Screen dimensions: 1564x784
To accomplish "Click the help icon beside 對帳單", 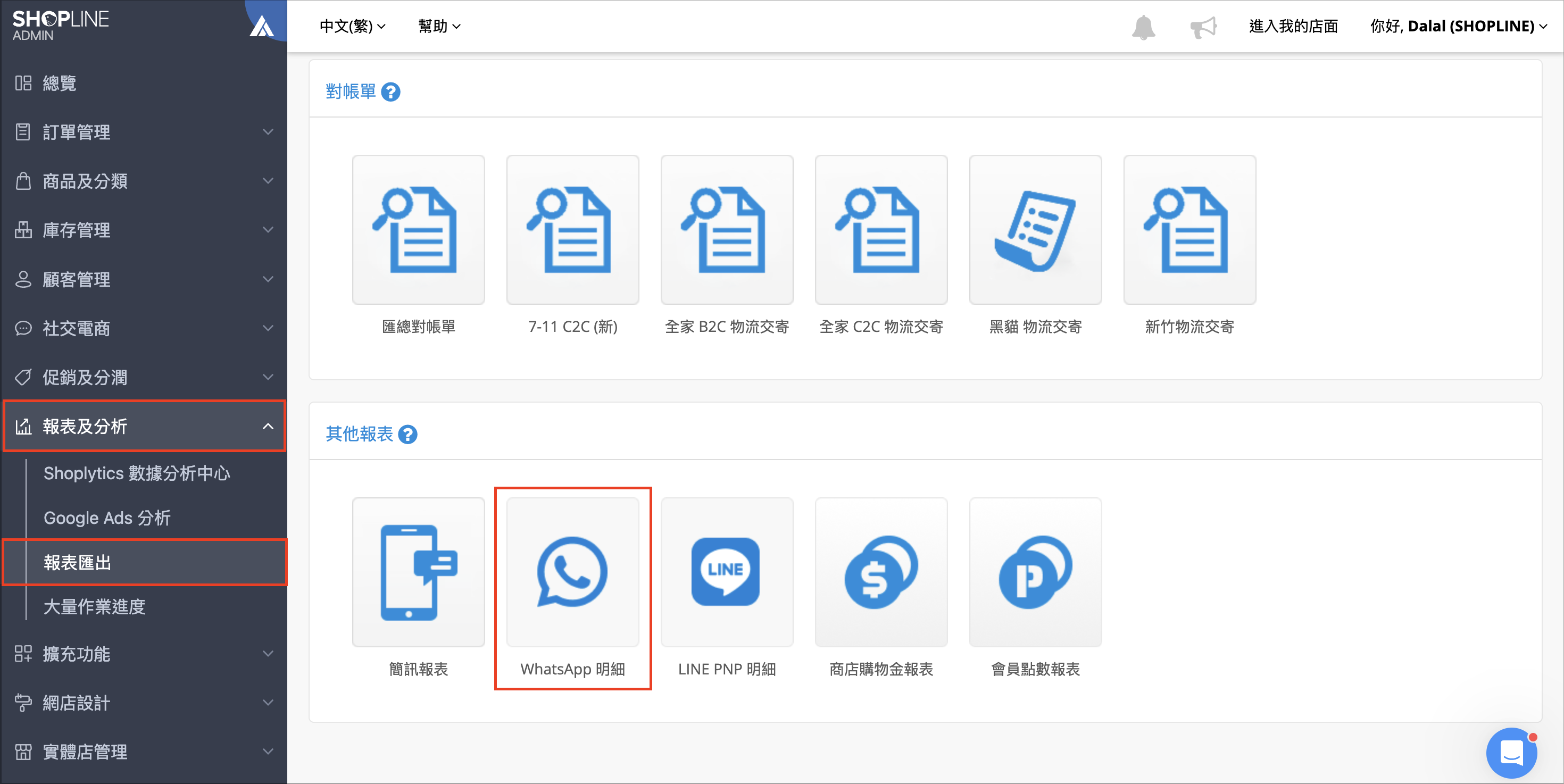I will (390, 92).
